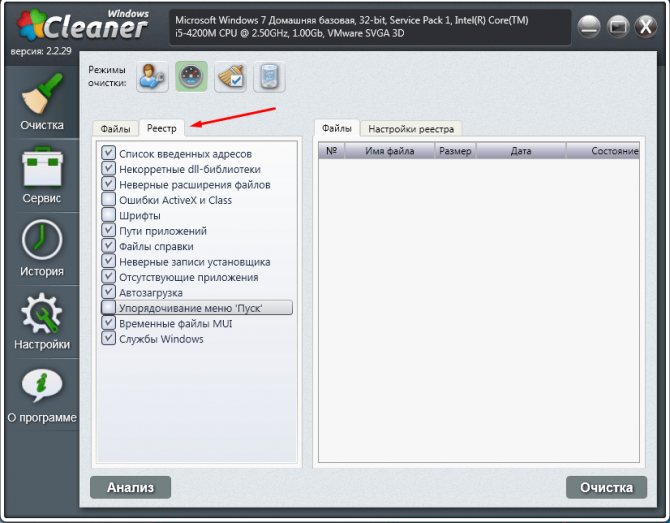Image resolution: width=670 pixels, height=523 pixels.
Task: Sort by the № column header
Action: (x=332, y=151)
